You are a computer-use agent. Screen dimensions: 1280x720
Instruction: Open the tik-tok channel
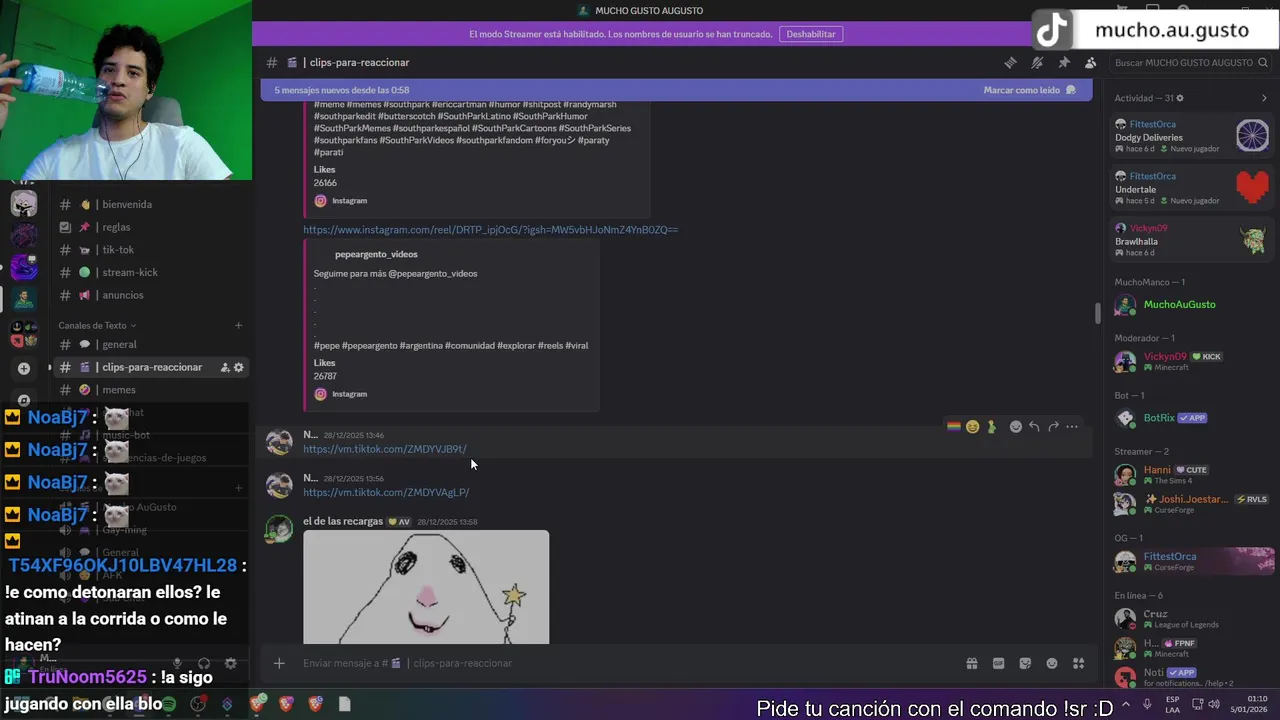pos(151,250)
